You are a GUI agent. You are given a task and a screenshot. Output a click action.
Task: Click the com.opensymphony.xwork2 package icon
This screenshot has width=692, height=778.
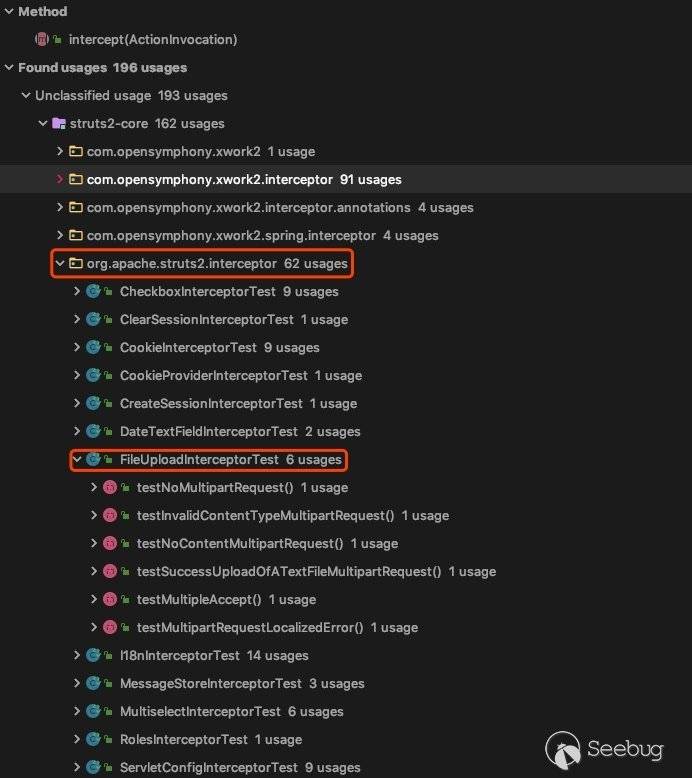coord(76,152)
